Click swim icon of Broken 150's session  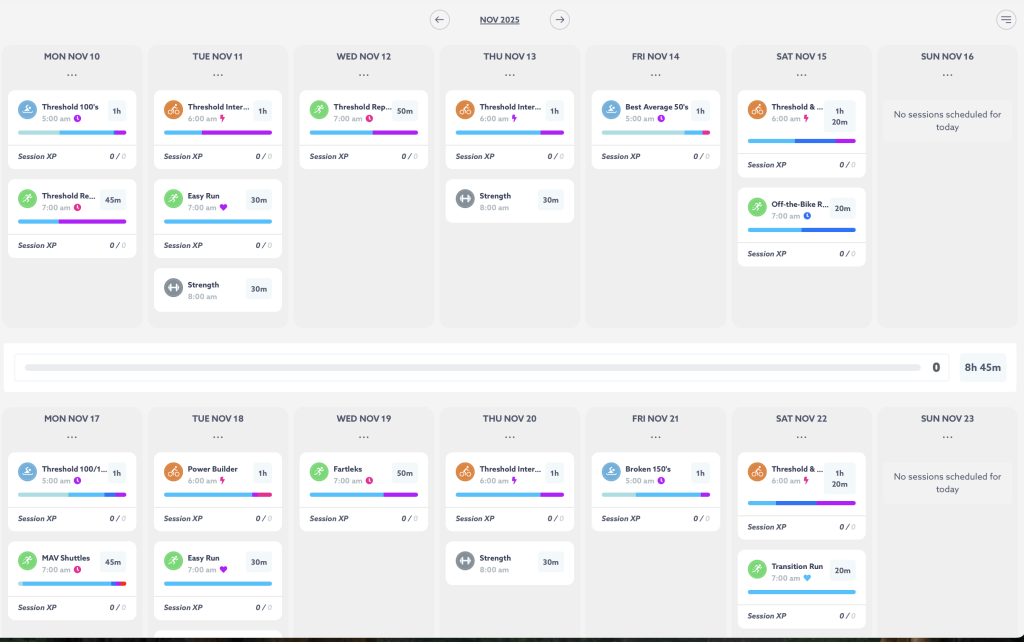pos(611,472)
